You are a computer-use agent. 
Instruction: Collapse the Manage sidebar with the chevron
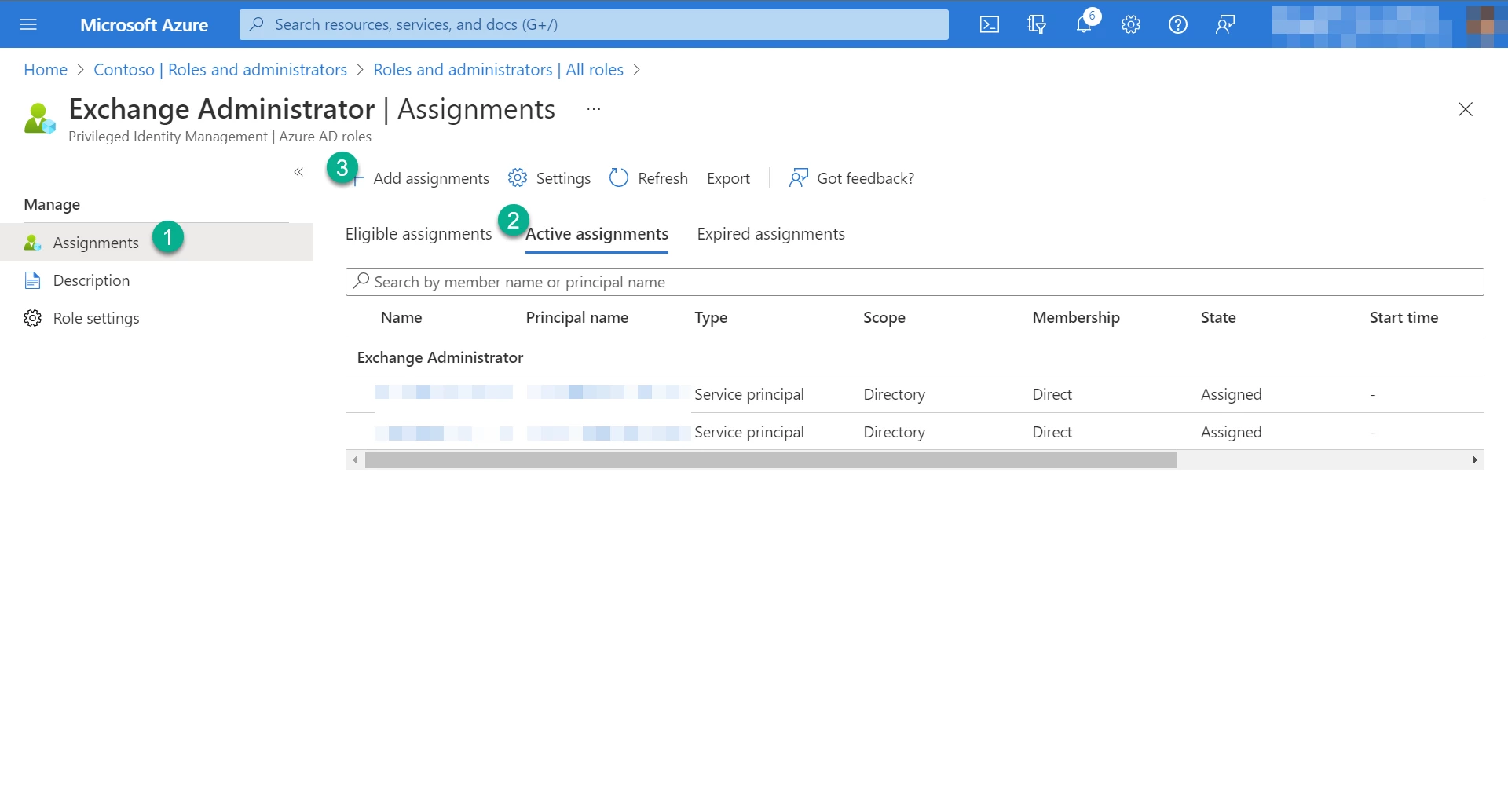click(x=298, y=171)
